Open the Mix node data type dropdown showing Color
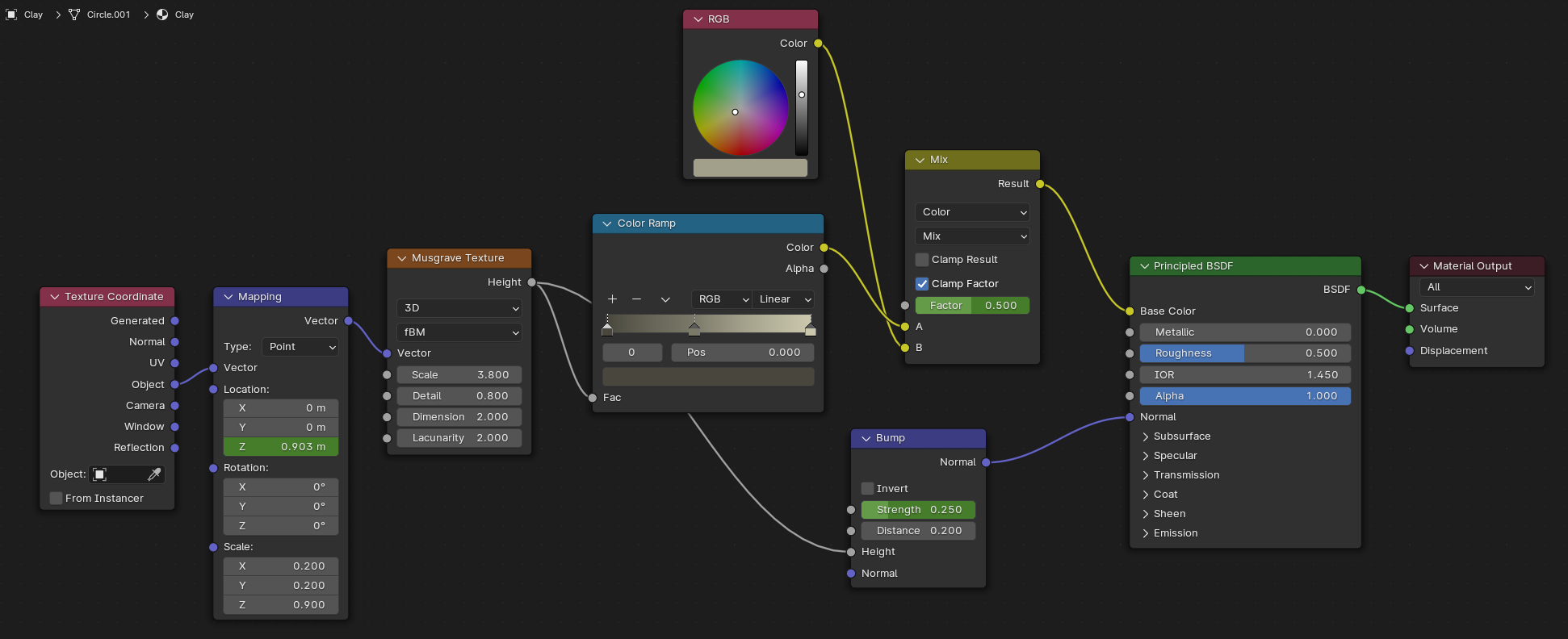Image resolution: width=1568 pixels, height=639 pixels. tap(973, 212)
